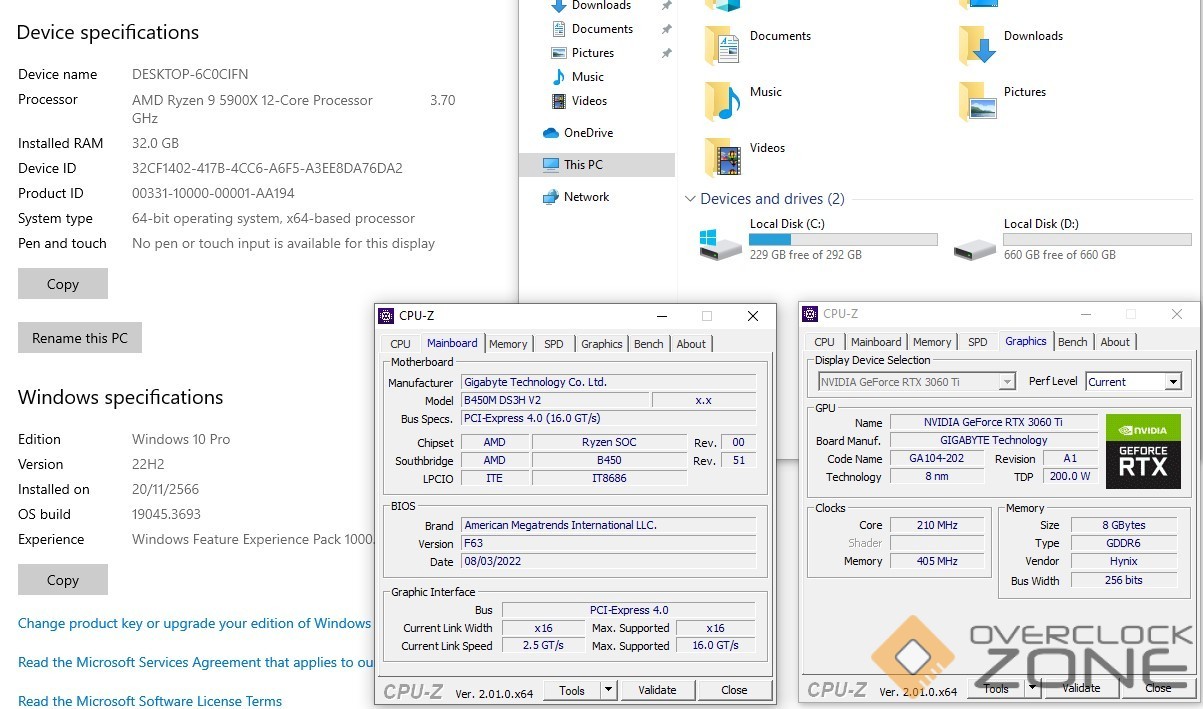Click the BIOS date 08/03/2022 field

tap(608, 562)
